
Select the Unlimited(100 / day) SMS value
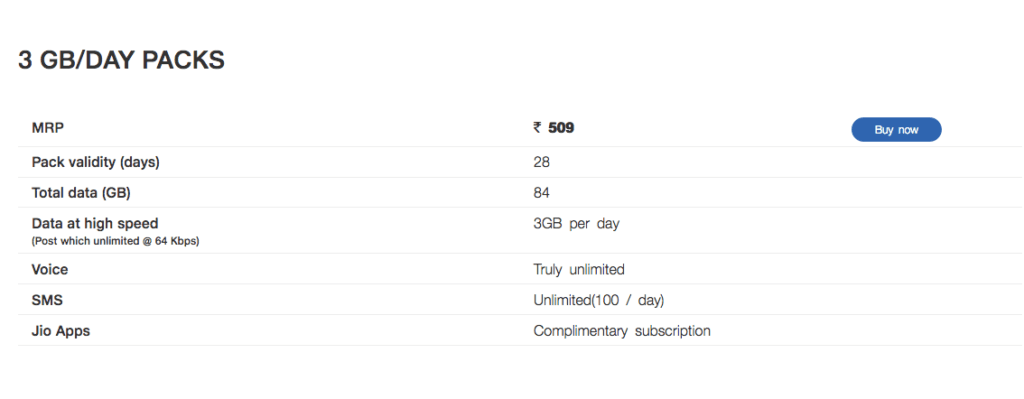[599, 300]
